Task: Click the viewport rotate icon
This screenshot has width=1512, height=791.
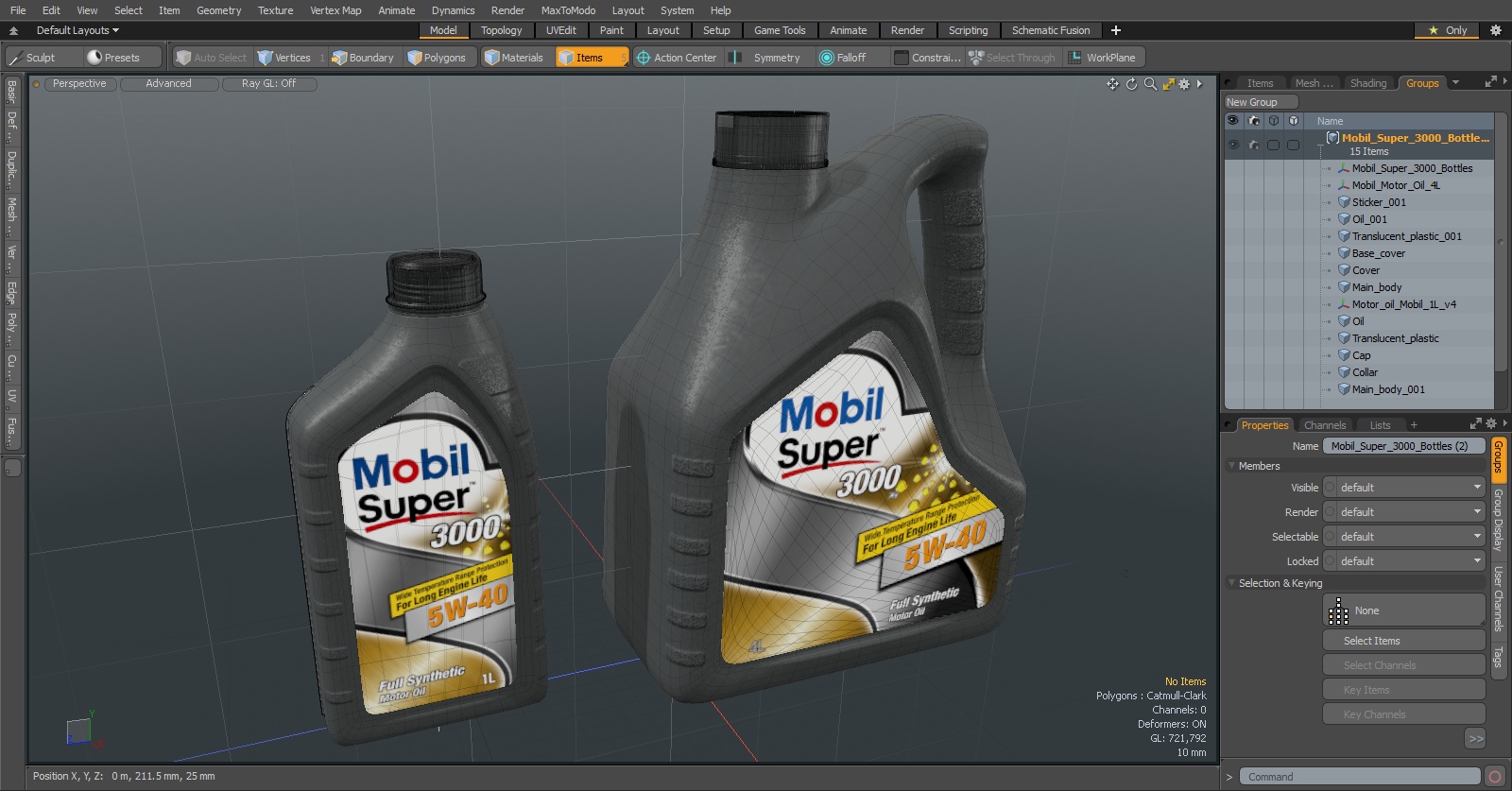Action: pos(1131,84)
